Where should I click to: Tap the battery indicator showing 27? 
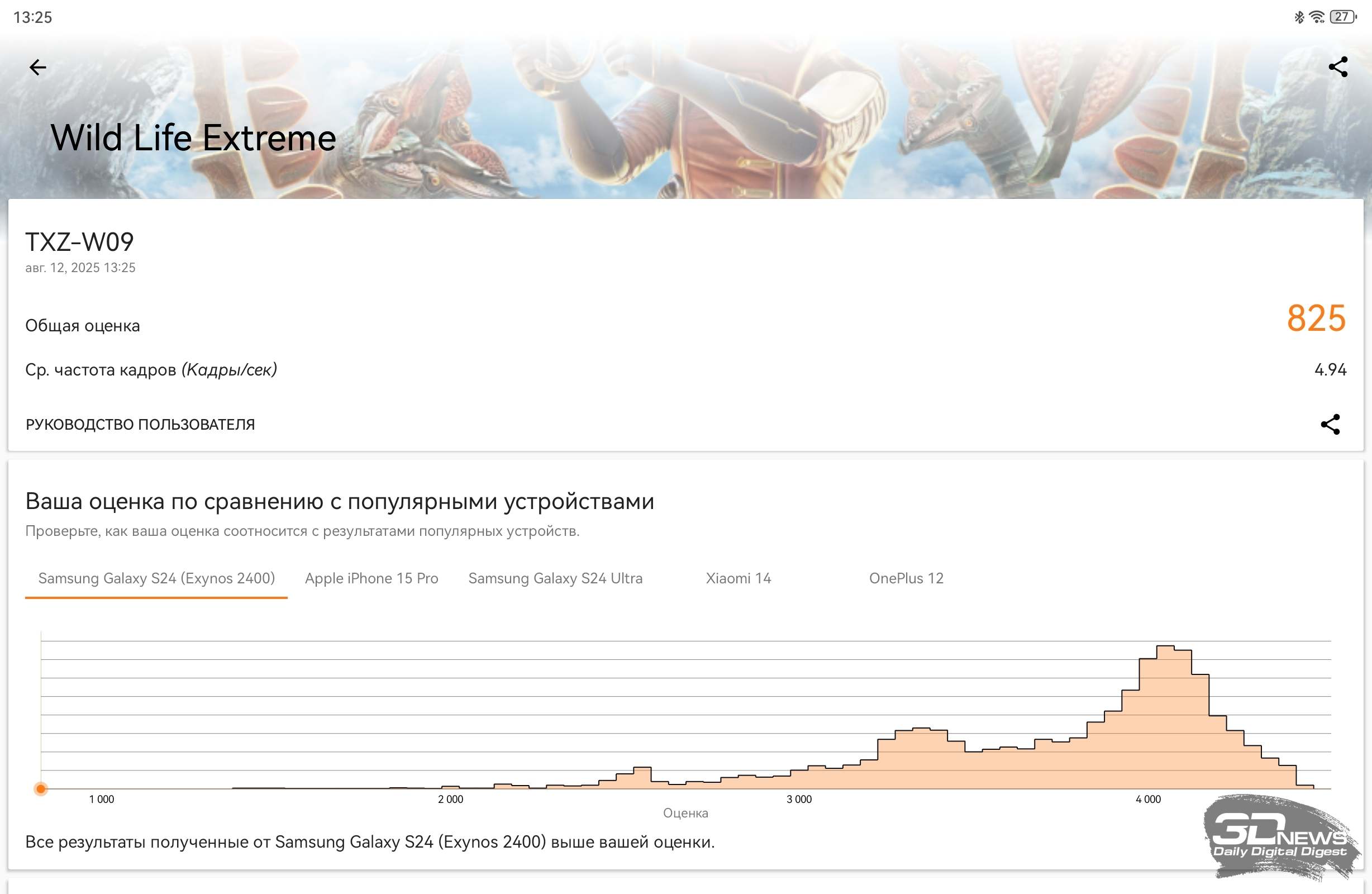tap(1342, 17)
